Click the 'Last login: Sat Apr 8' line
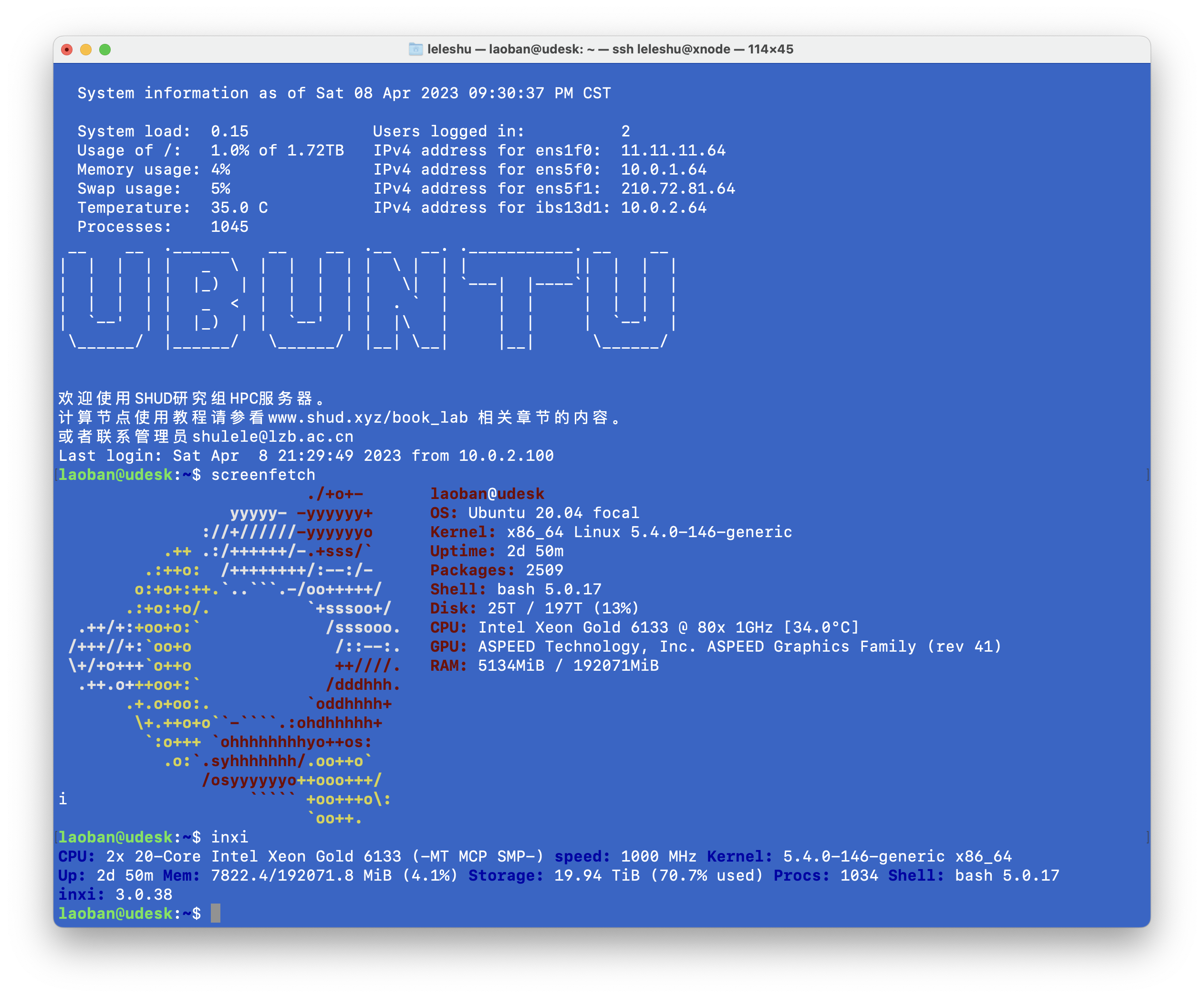1204x998 pixels. pyautogui.click(x=306, y=456)
